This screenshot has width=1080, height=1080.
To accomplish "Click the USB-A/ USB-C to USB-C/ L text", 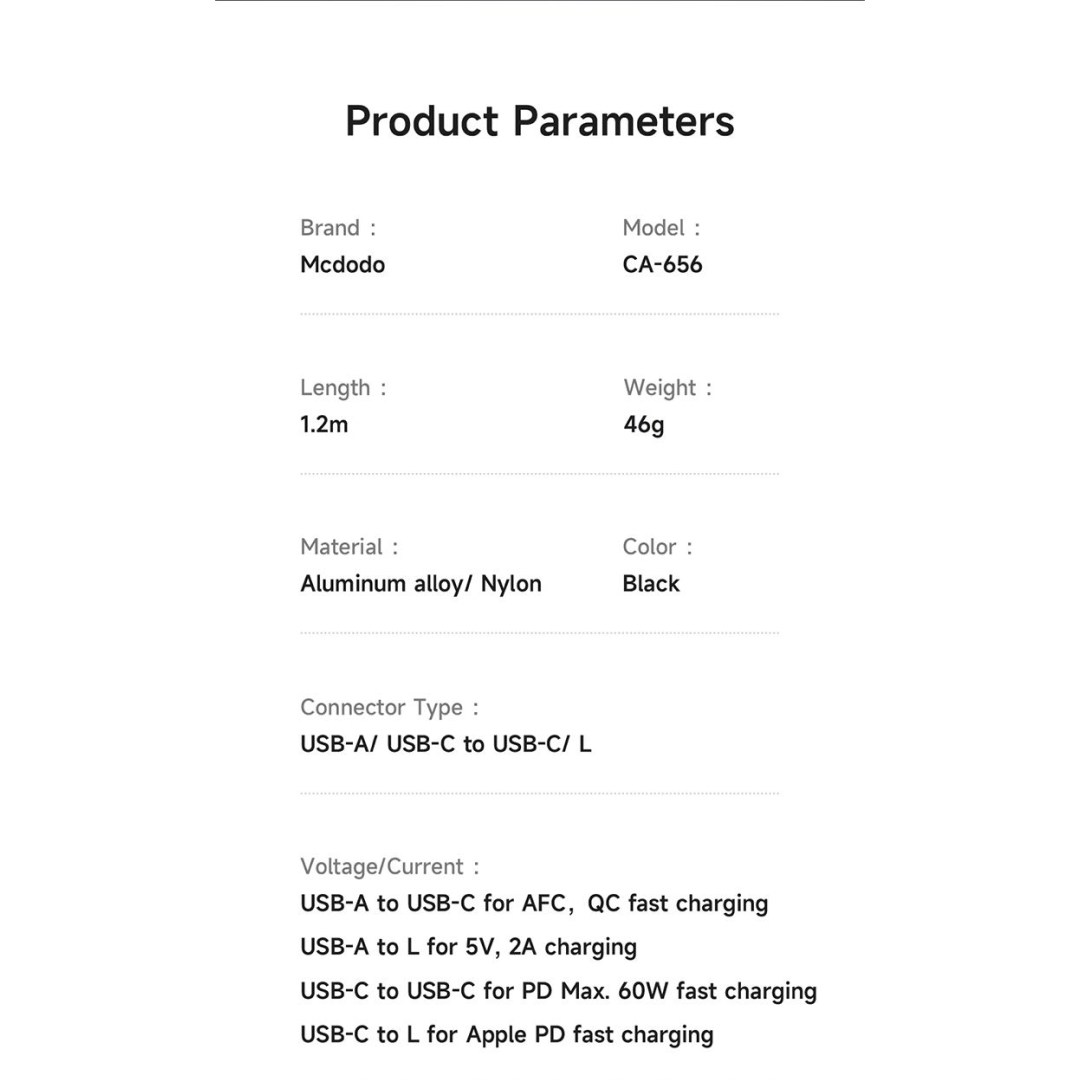I will pyautogui.click(x=446, y=744).
